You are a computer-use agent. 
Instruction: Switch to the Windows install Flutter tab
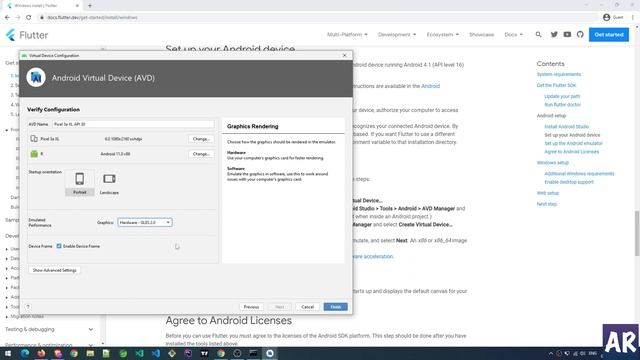[x=41, y=6]
